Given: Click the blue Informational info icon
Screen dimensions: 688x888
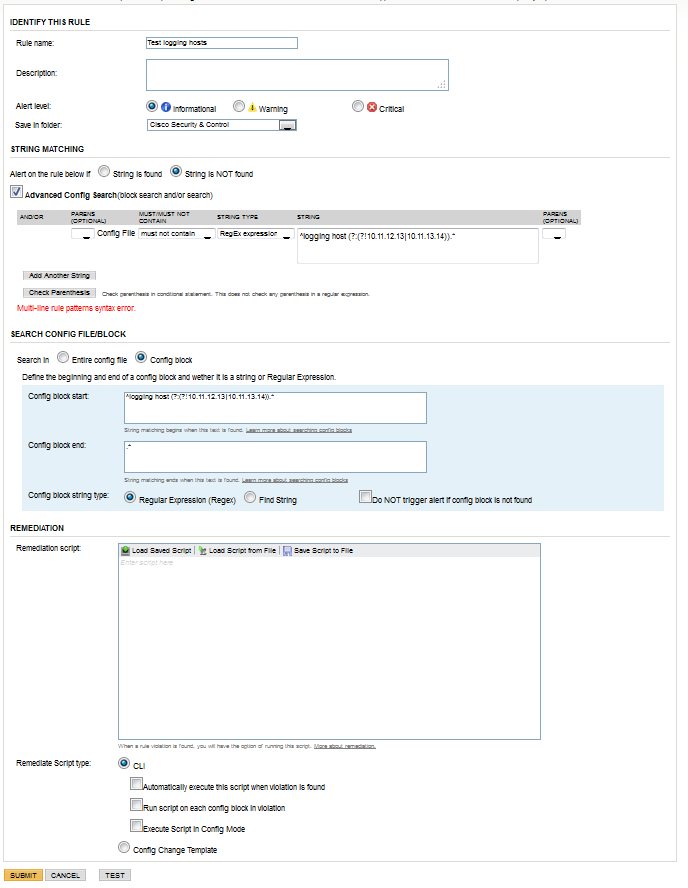Looking at the screenshot, I should pos(166,107).
